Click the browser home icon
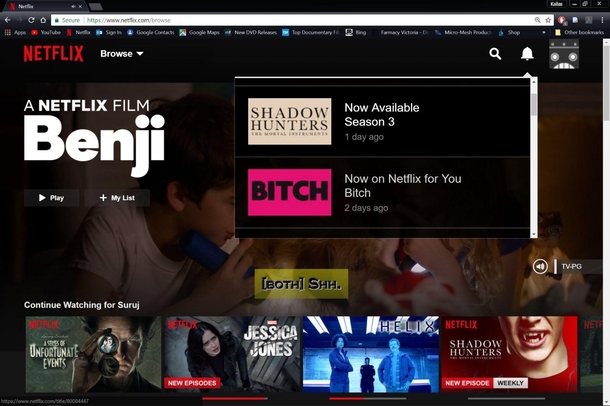 click(43, 20)
